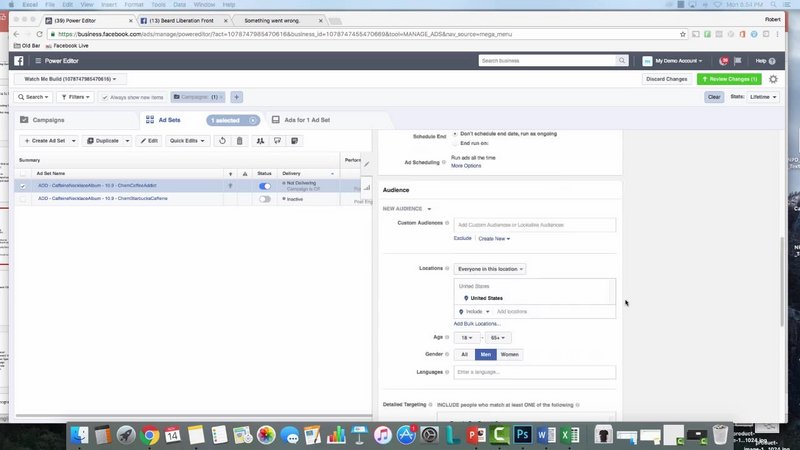Select the End run on radio option
800x450 pixels.
[x=455, y=143]
